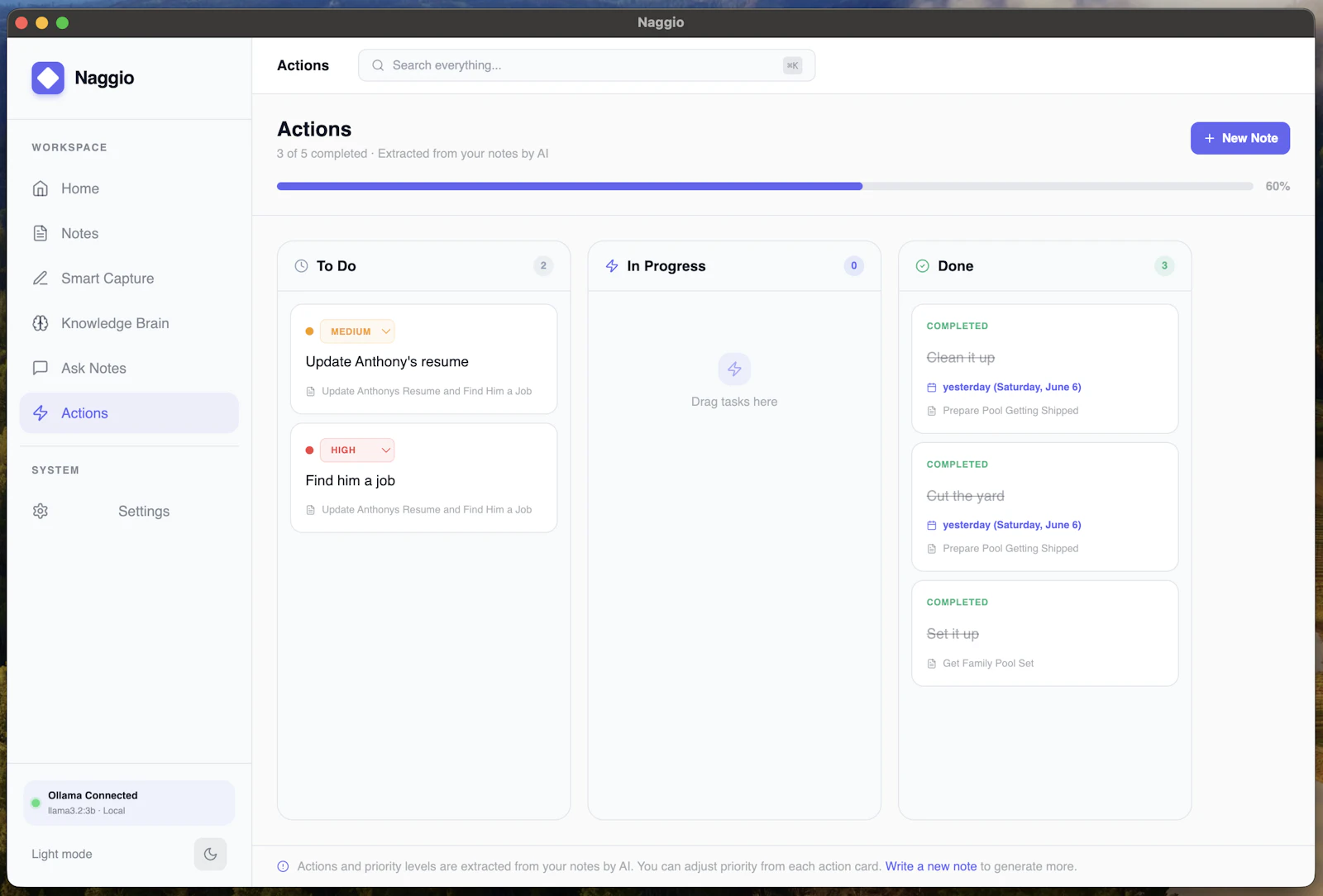The height and width of the screenshot is (896, 1323).
Task: Open Notes from the sidebar
Action: (129, 233)
